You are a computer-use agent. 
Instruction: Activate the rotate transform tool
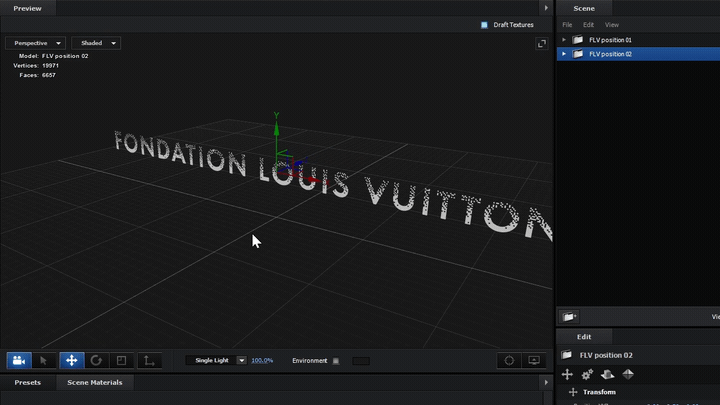point(96,360)
